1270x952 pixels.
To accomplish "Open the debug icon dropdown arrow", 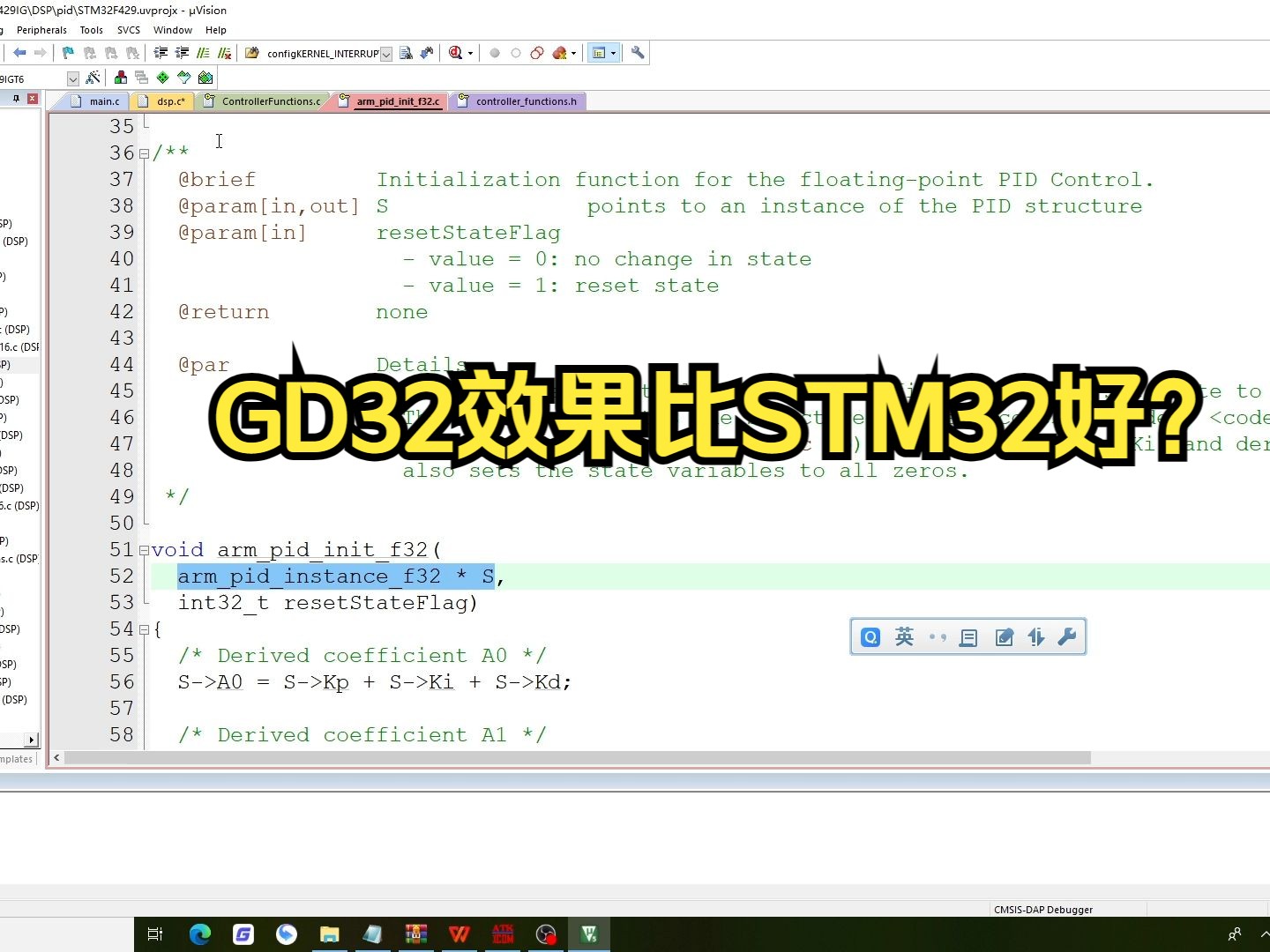I will [x=470, y=53].
